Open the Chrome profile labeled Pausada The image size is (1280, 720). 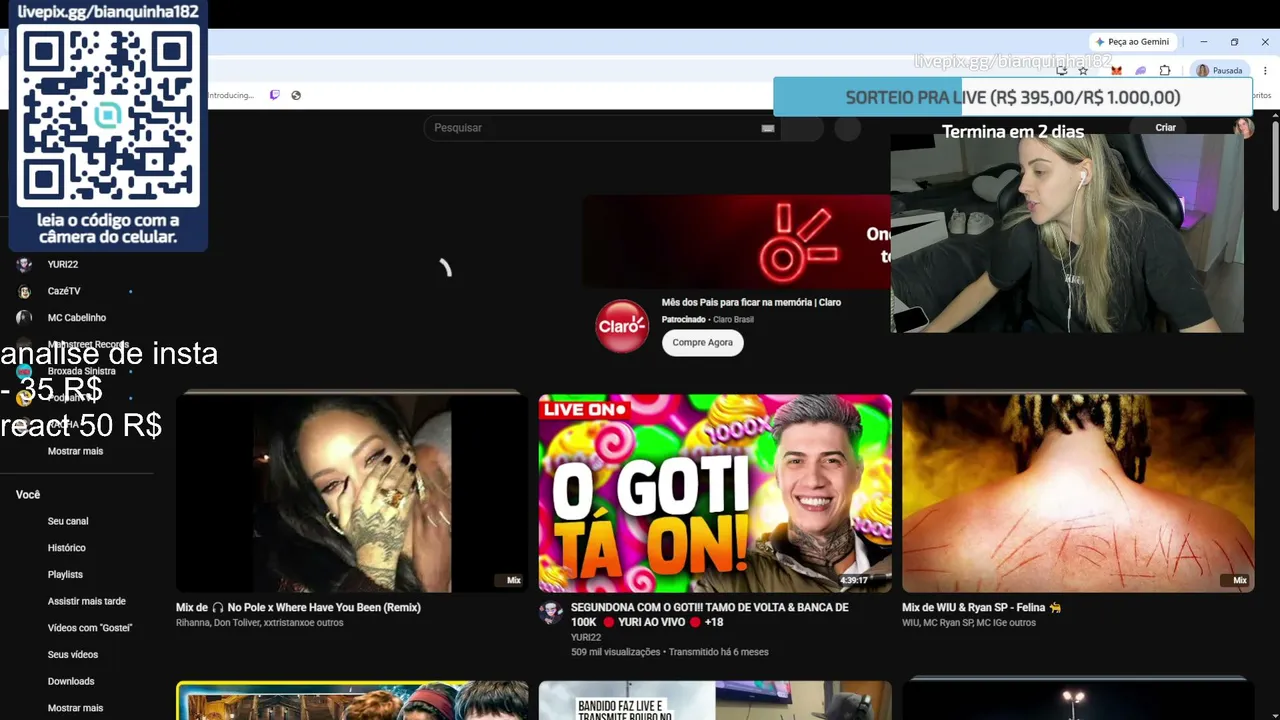[1220, 71]
